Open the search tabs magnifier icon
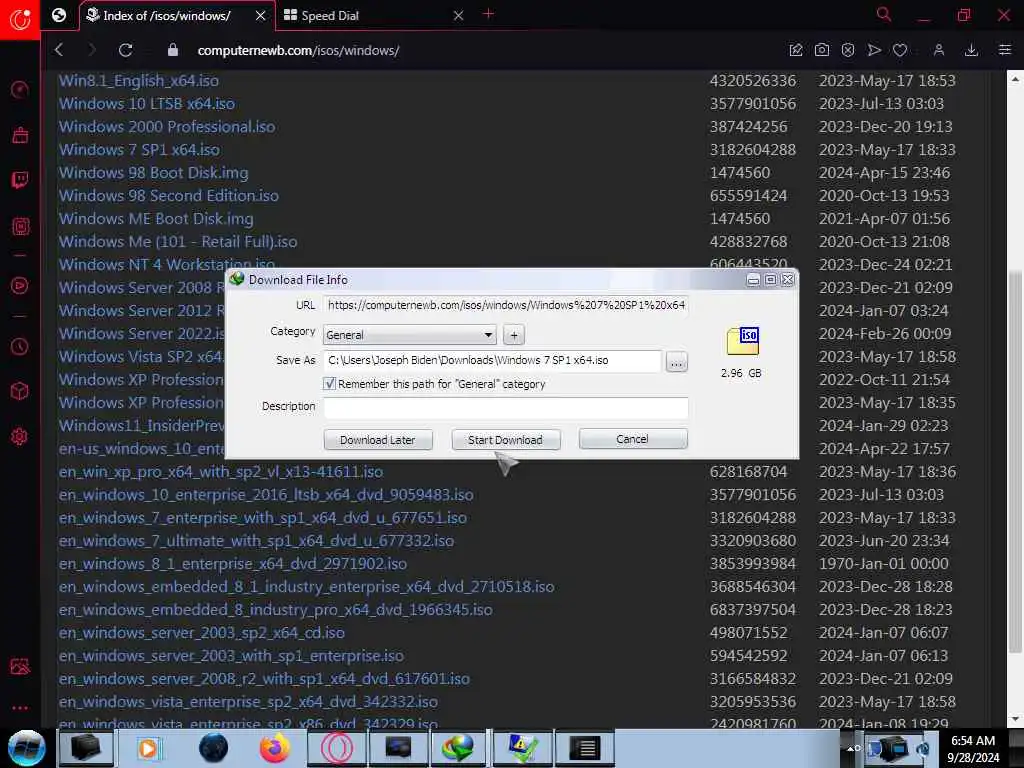 884,14
